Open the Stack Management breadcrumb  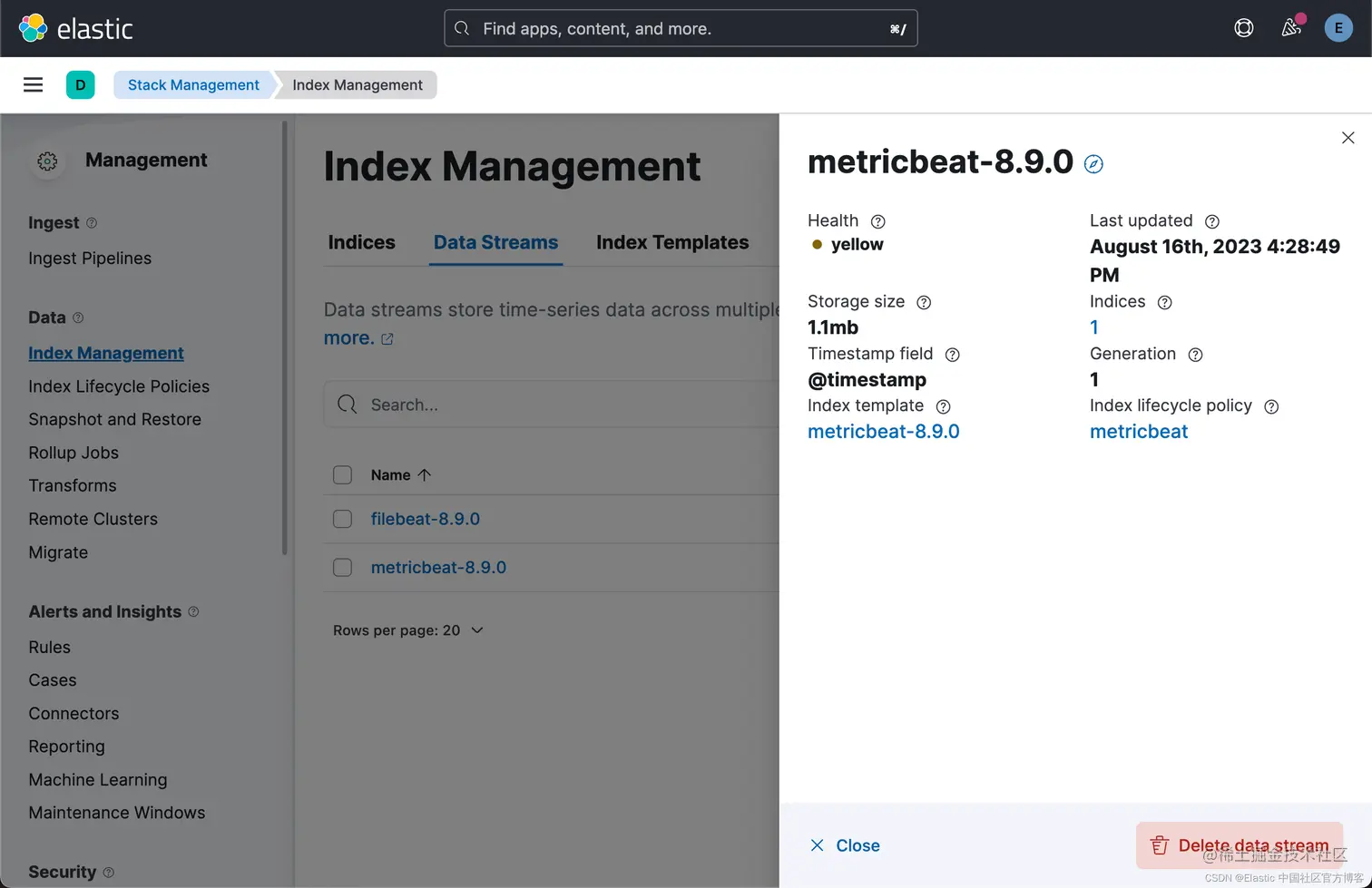193,85
